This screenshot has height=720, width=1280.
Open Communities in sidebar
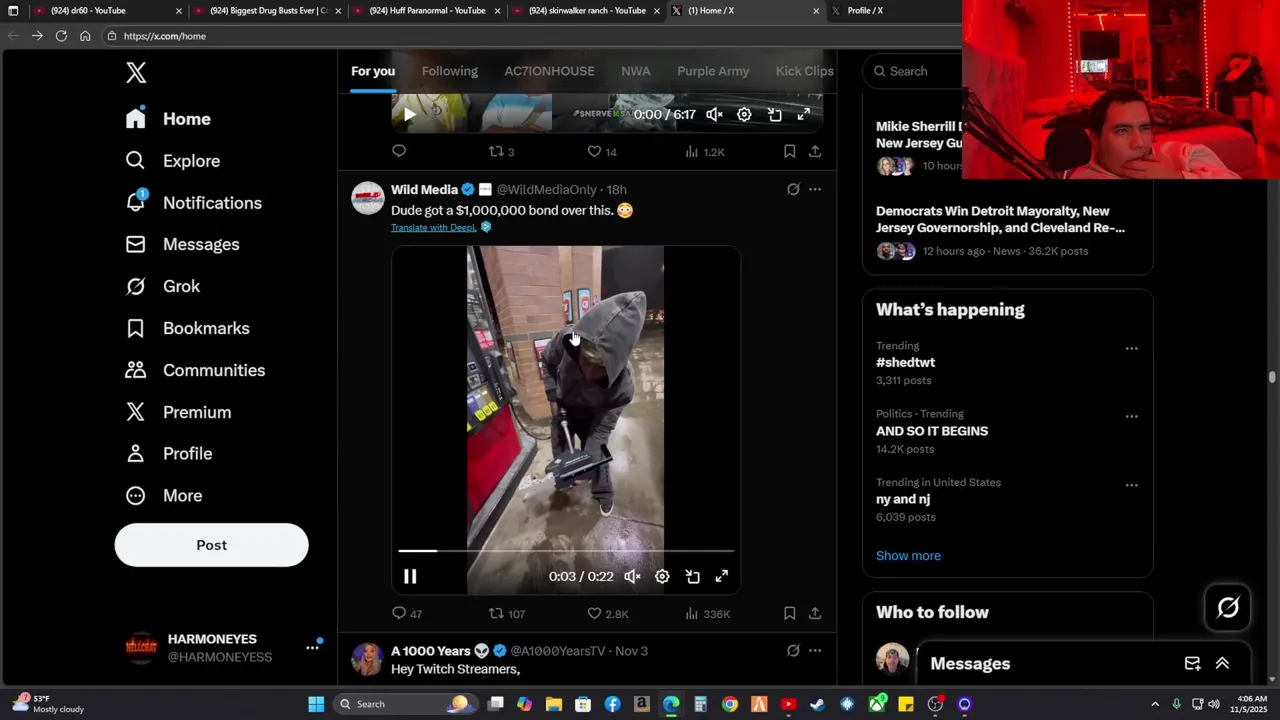click(195, 370)
